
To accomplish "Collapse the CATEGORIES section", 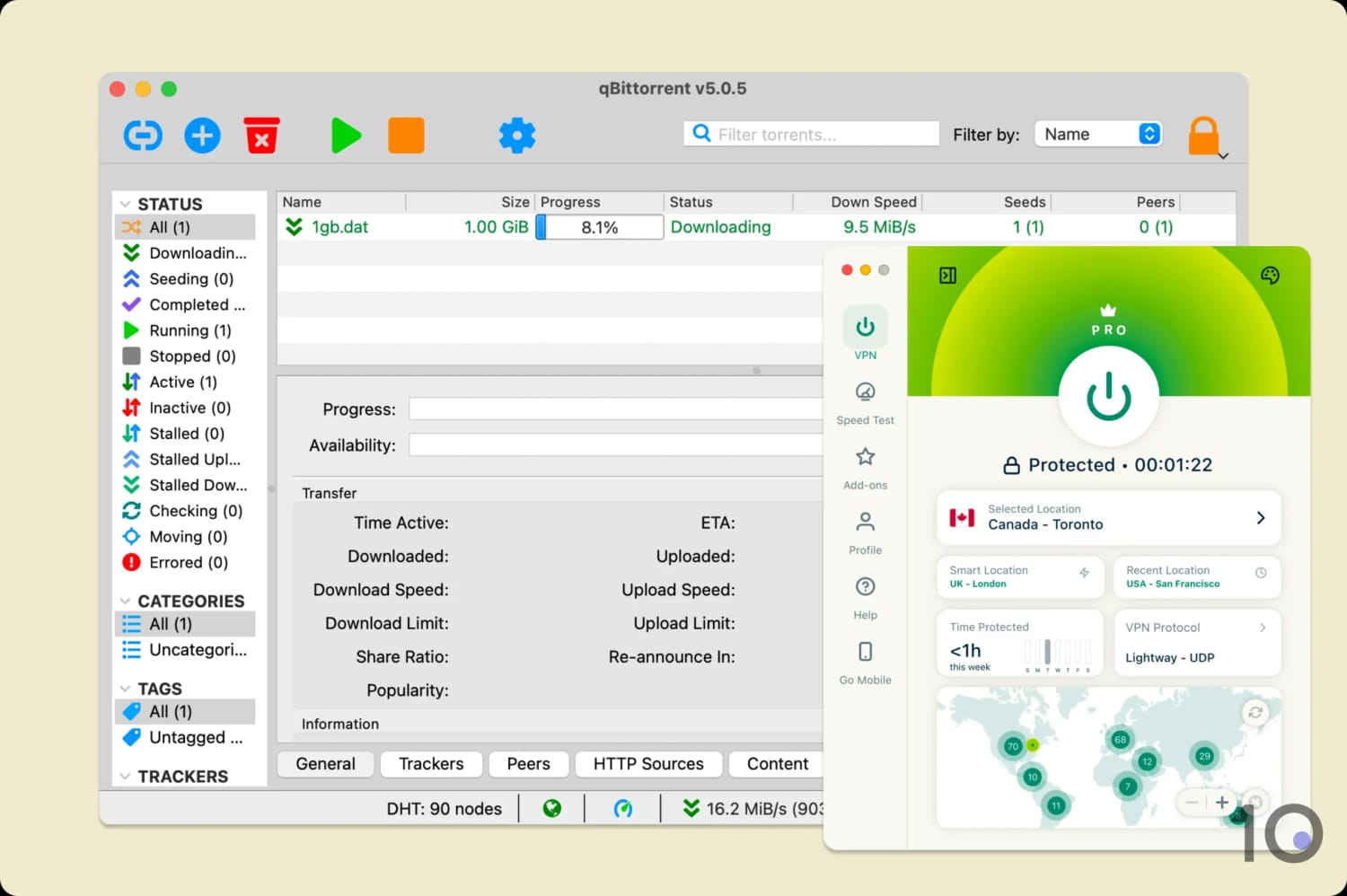I will [x=126, y=601].
